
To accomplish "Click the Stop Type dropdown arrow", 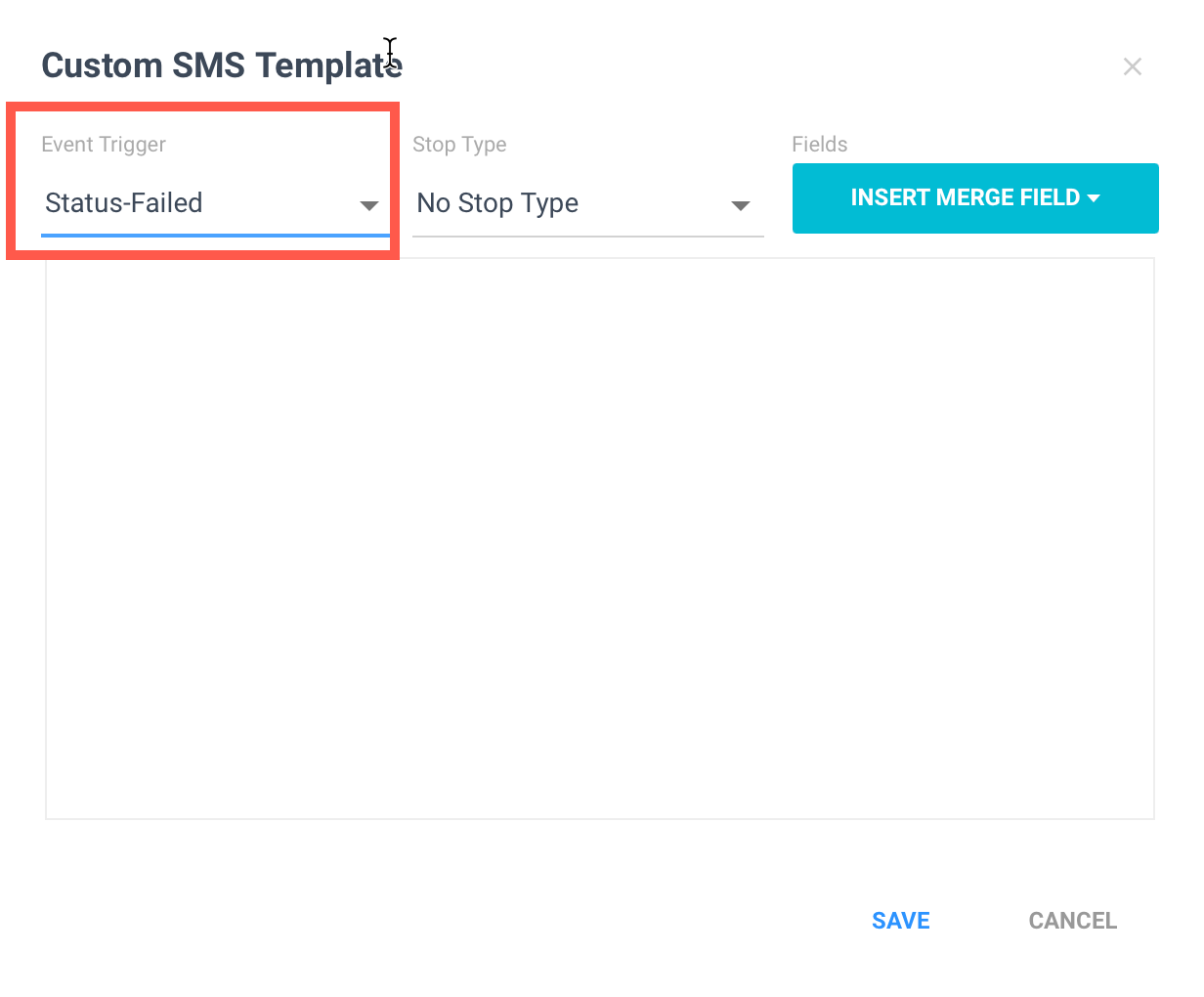I will point(741,205).
